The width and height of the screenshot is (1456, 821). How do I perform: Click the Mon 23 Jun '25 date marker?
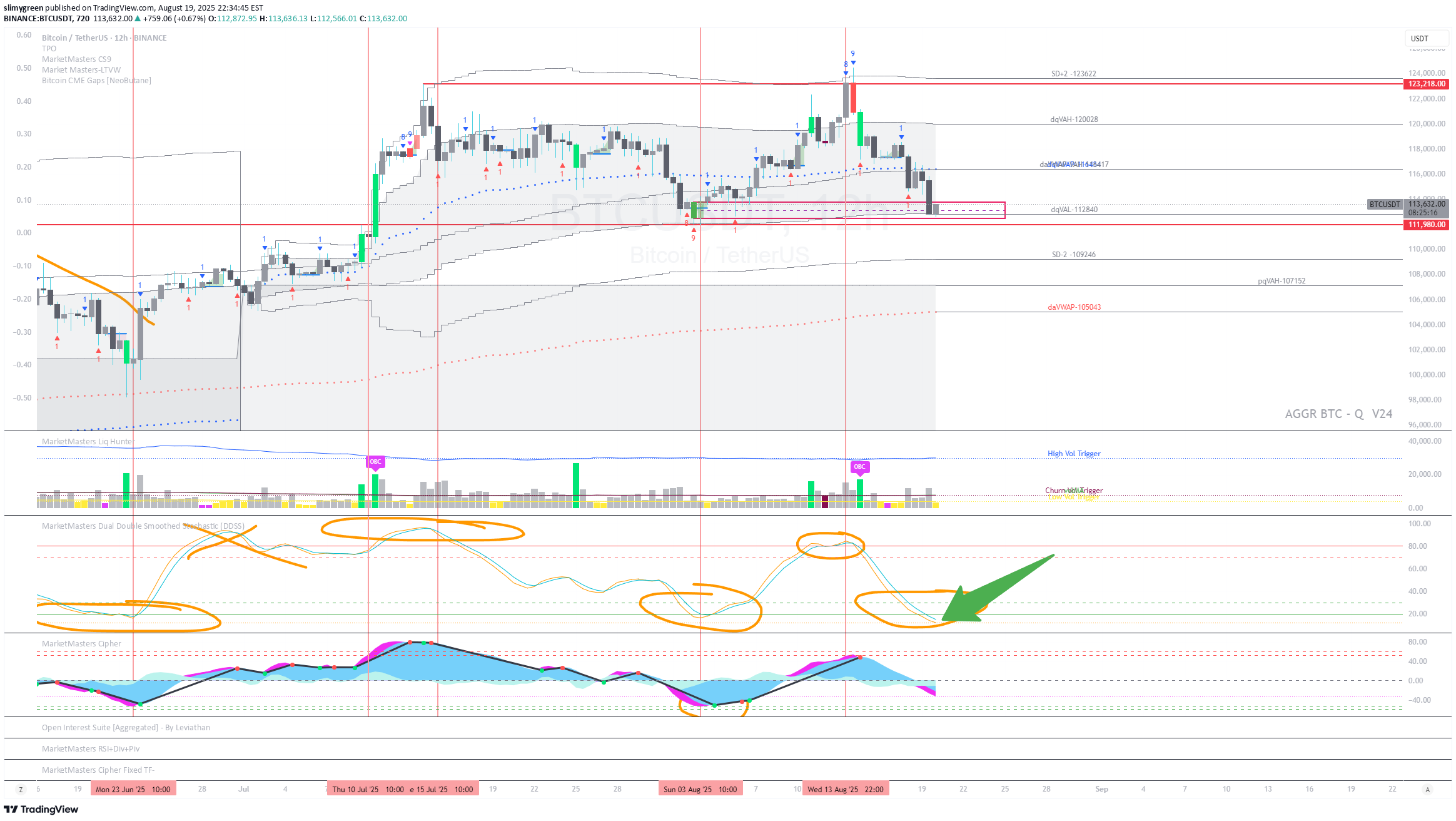[133, 790]
